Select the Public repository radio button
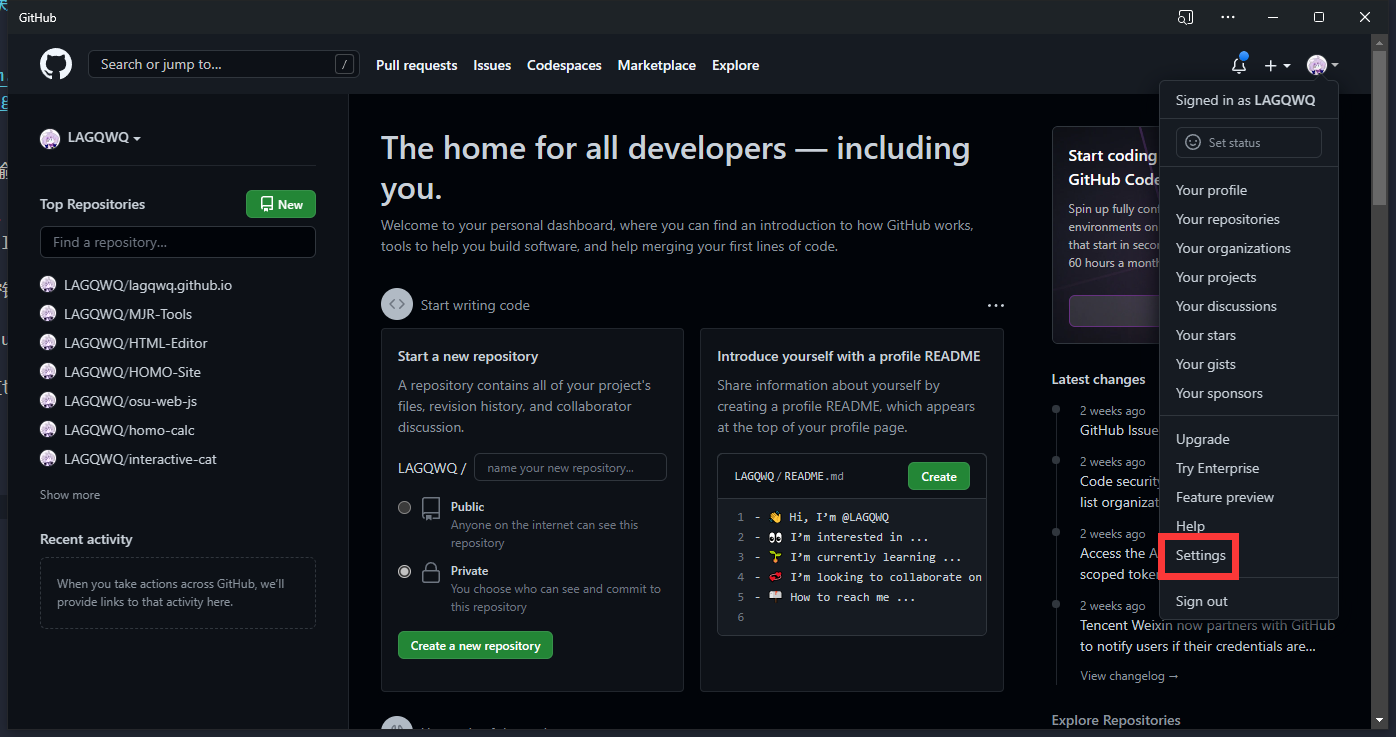This screenshot has width=1396, height=737. tap(405, 507)
